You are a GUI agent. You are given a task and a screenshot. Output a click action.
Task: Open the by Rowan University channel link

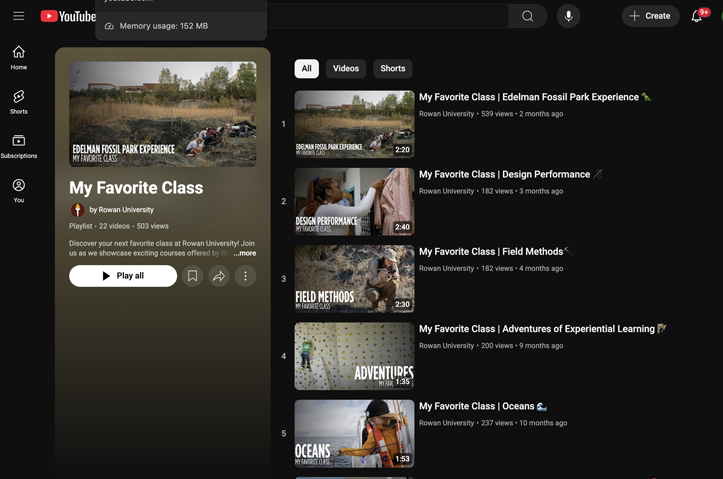pyautogui.click(x=121, y=210)
